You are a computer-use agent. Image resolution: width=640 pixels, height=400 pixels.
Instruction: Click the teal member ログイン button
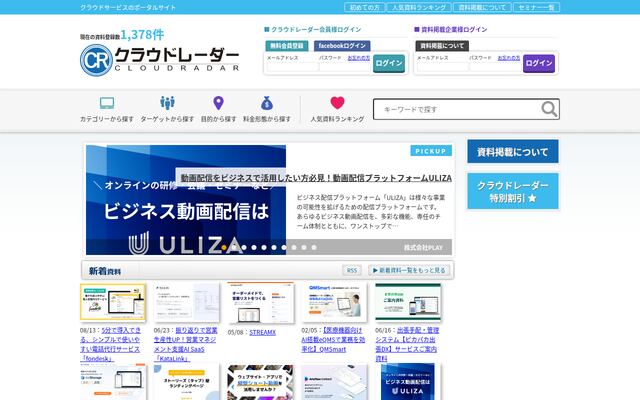(389, 63)
